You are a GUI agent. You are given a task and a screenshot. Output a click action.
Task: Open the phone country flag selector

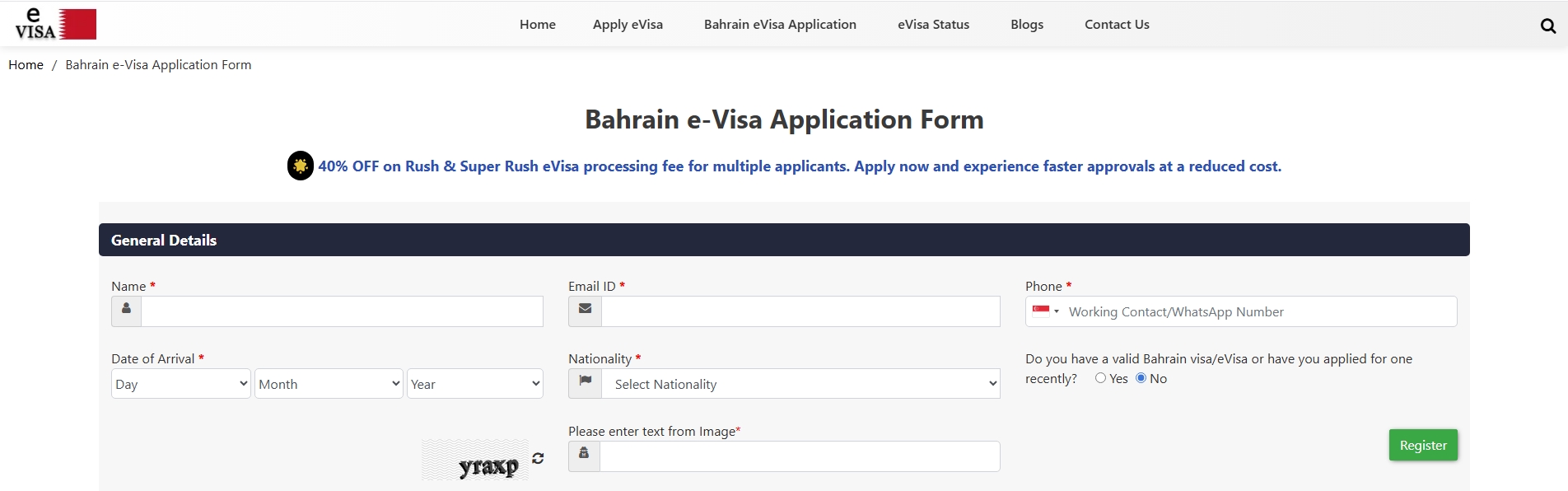tap(1045, 311)
